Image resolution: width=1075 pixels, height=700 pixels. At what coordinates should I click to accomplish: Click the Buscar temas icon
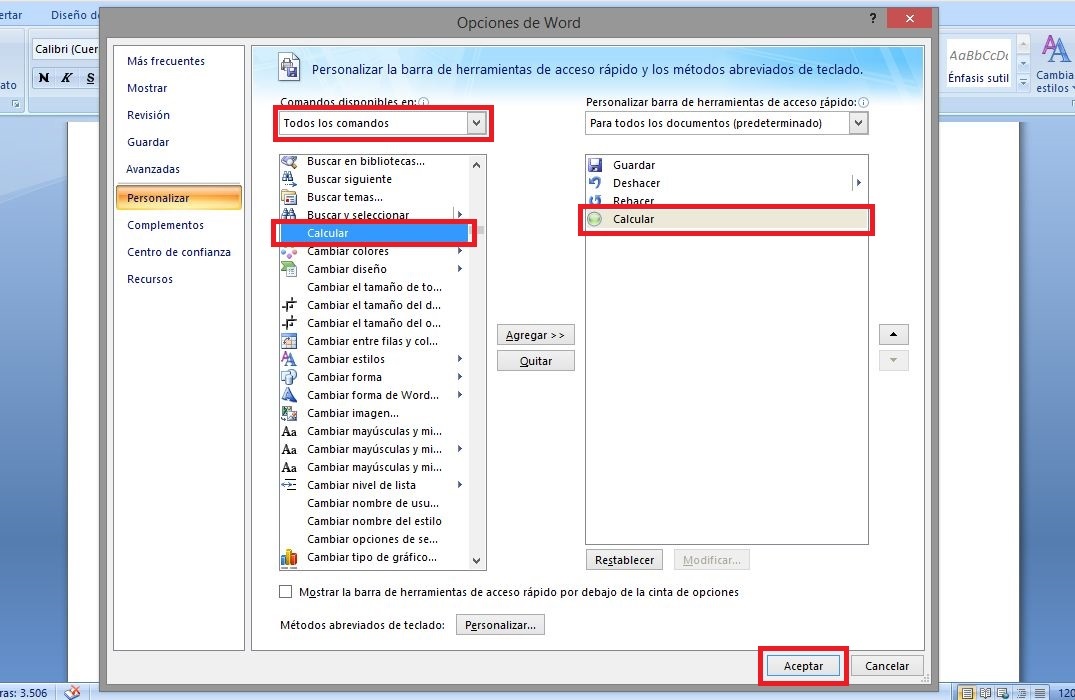pos(289,197)
